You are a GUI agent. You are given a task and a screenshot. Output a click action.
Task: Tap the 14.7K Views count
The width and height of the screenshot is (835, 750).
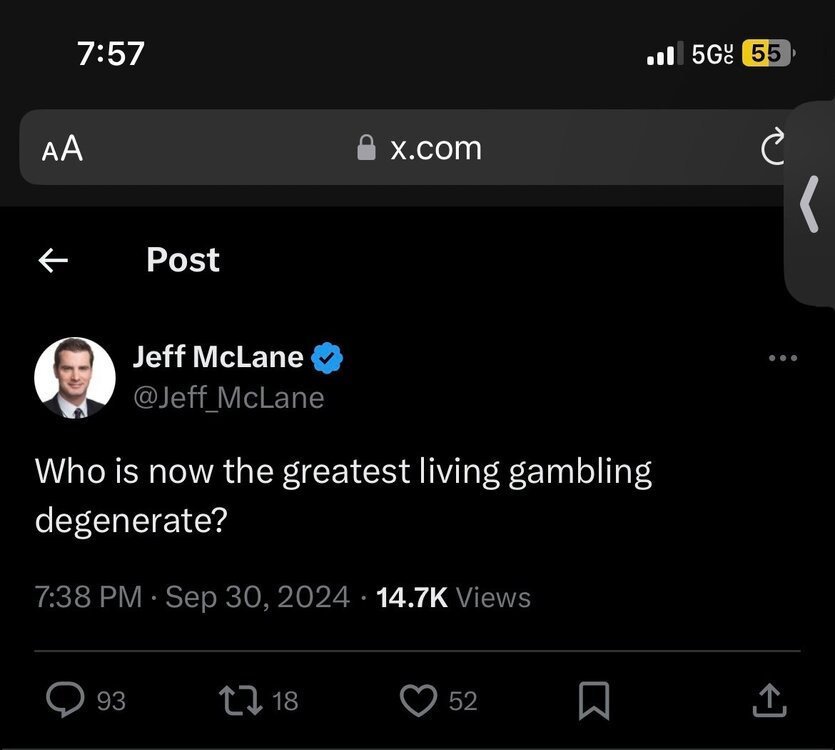(453, 598)
